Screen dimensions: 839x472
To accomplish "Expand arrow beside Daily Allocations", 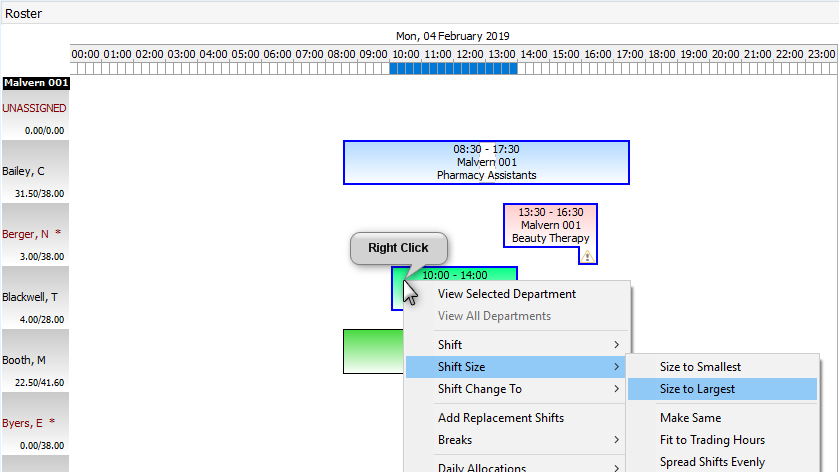I will tap(616, 468).
